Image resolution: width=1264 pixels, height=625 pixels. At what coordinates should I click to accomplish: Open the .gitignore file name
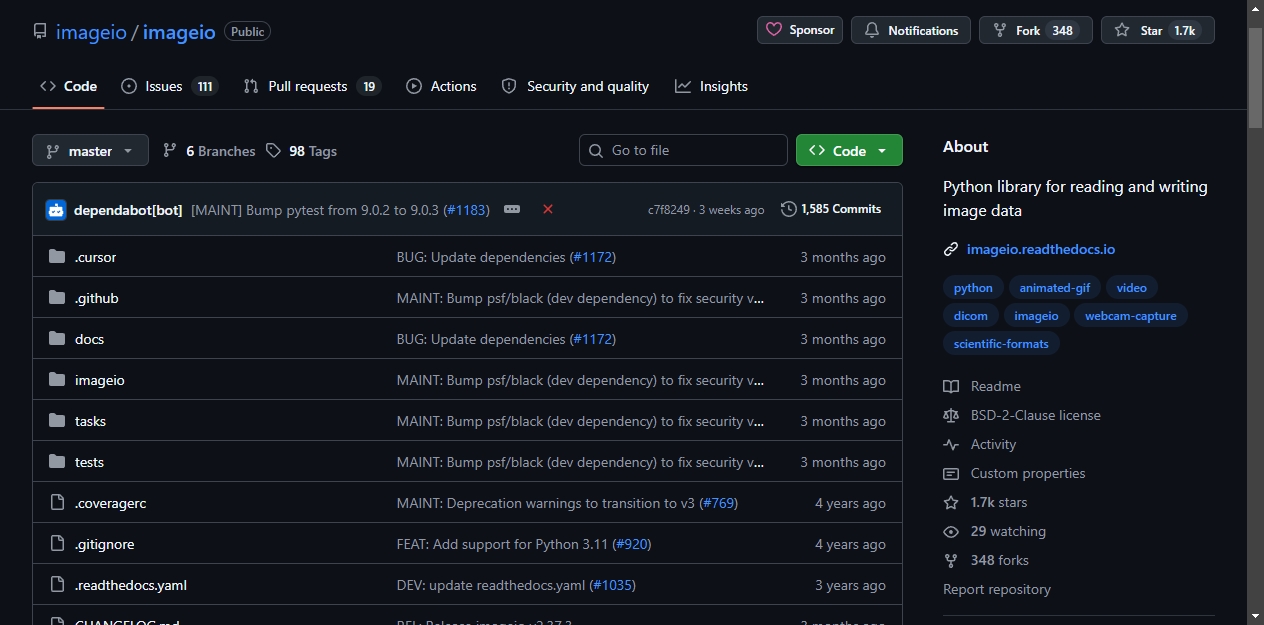104,544
